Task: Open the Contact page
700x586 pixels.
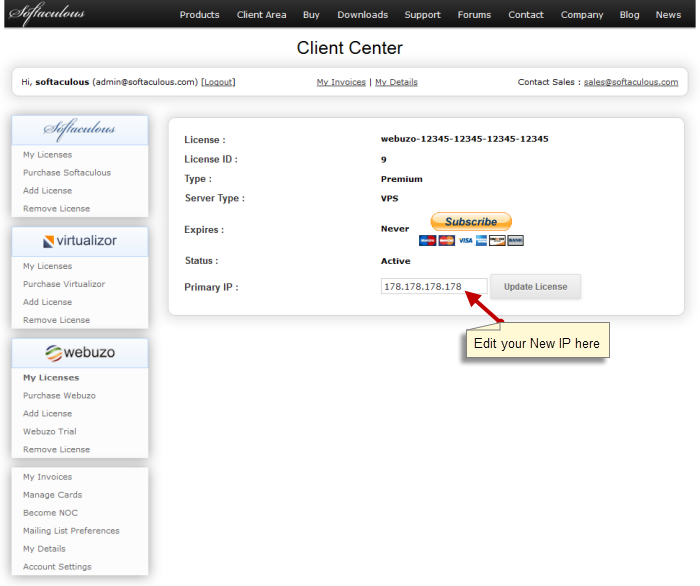Action: pos(526,15)
